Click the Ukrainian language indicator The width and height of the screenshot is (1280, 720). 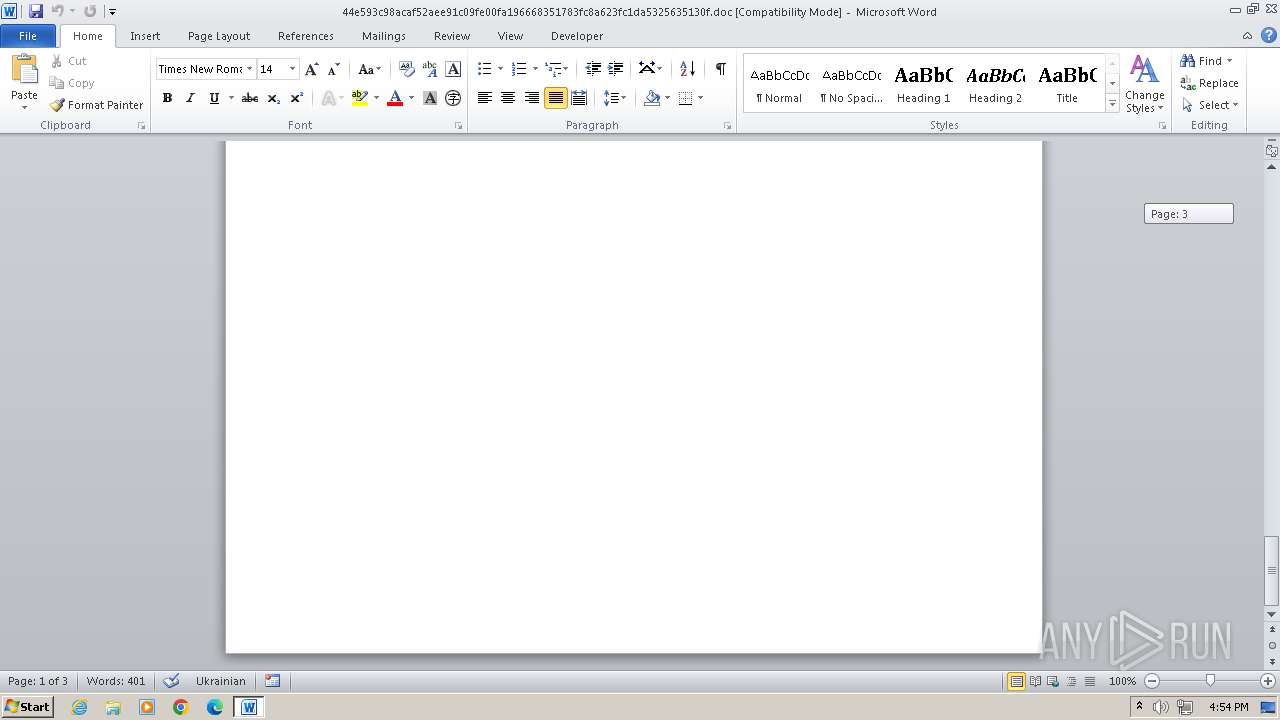(220, 681)
